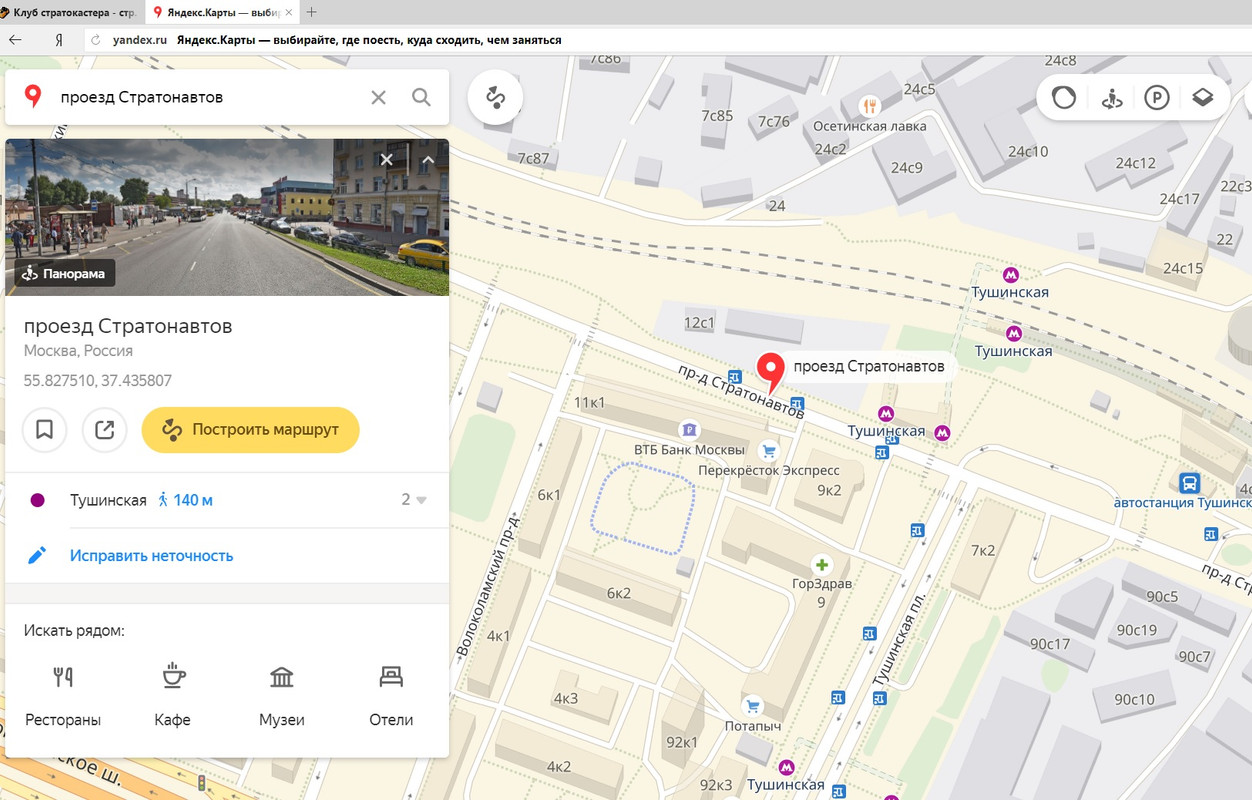Click the building label 12с1

699,322
